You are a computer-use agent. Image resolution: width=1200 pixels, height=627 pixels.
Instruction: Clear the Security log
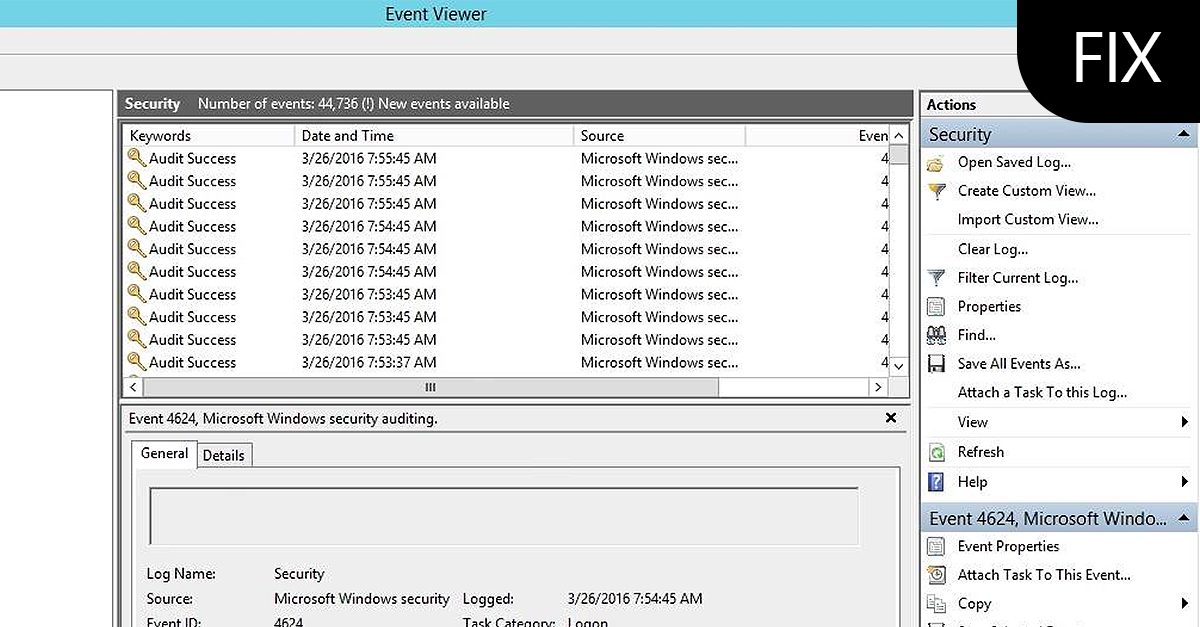coord(993,248)
